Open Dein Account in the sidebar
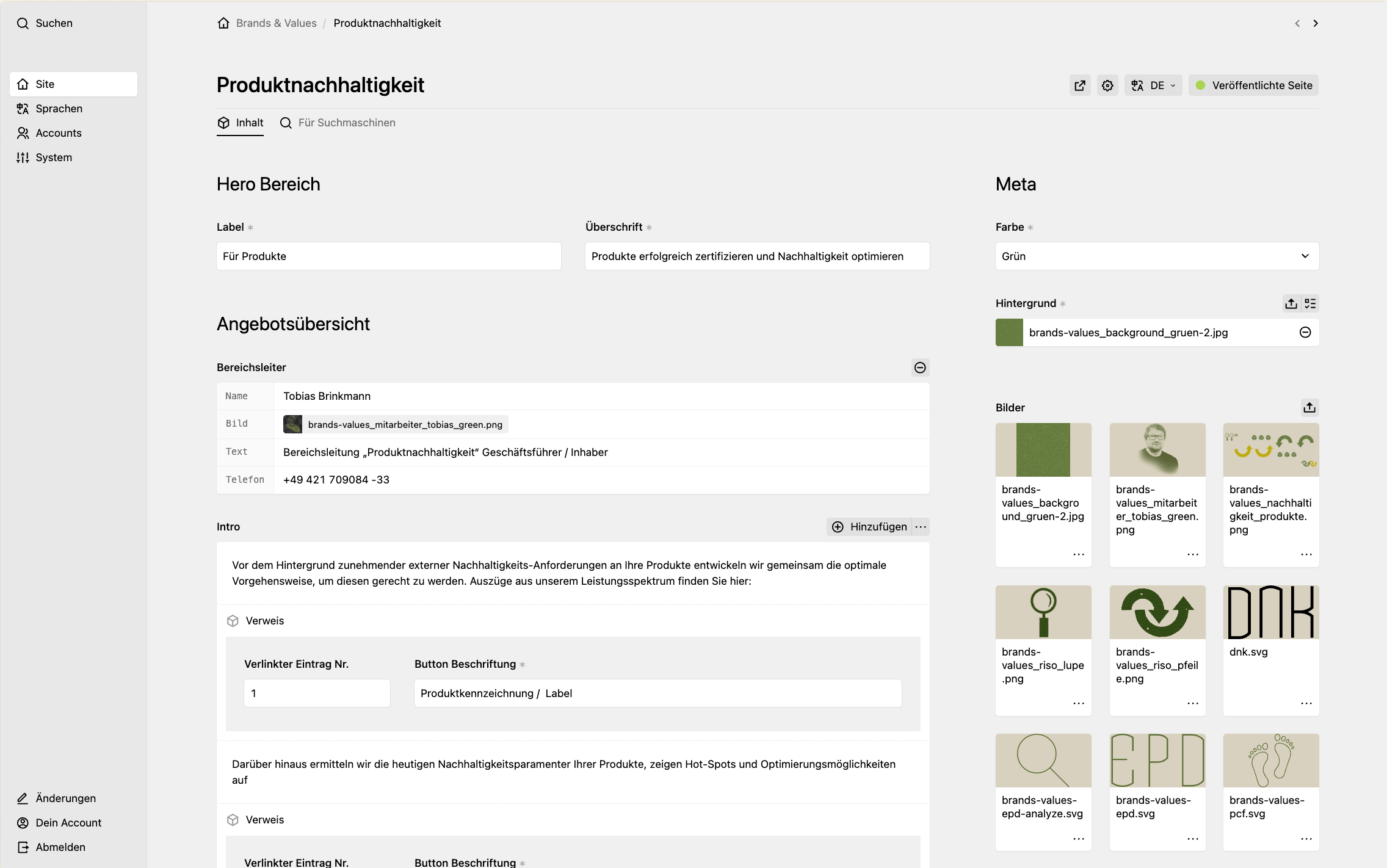 tap(59, 823)
